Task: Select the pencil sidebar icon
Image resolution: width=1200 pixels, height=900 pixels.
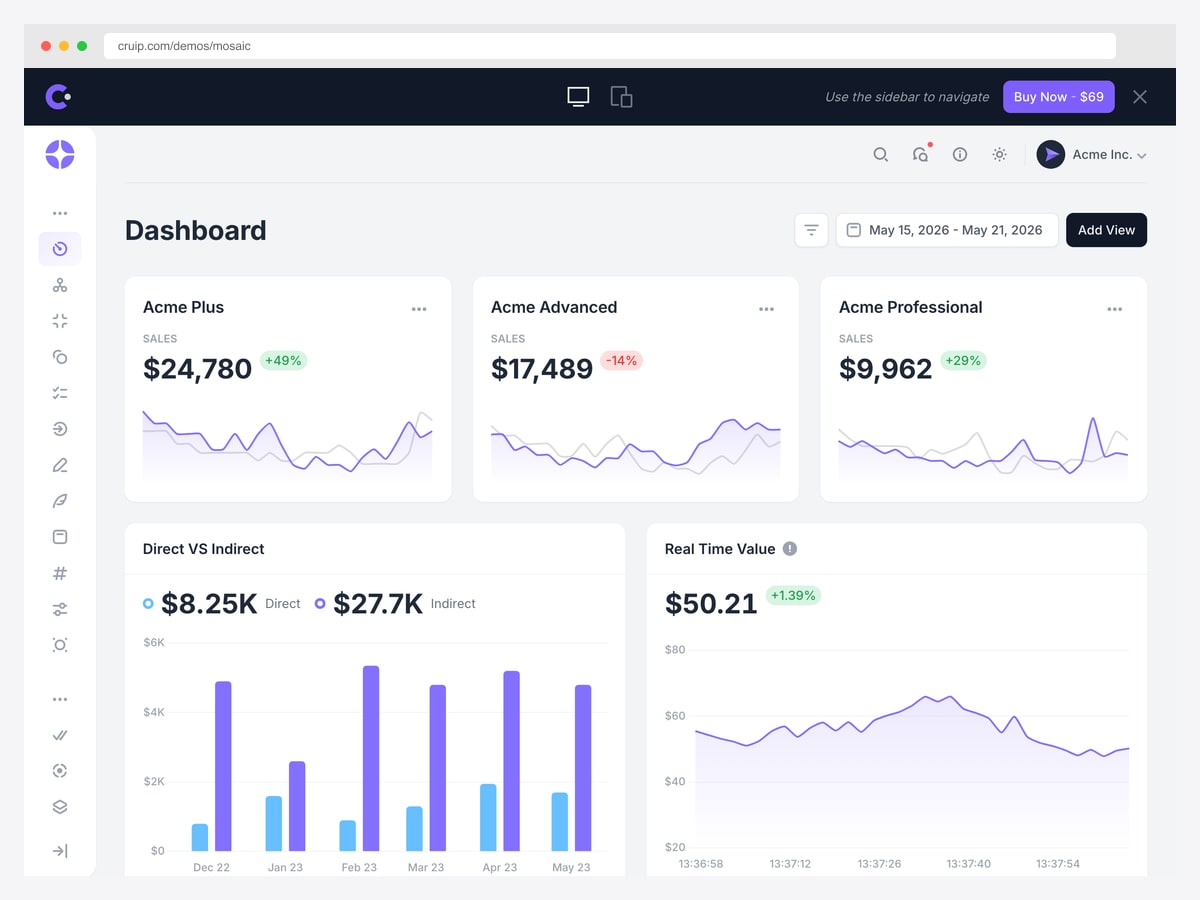Action: (x=60, y=465)
